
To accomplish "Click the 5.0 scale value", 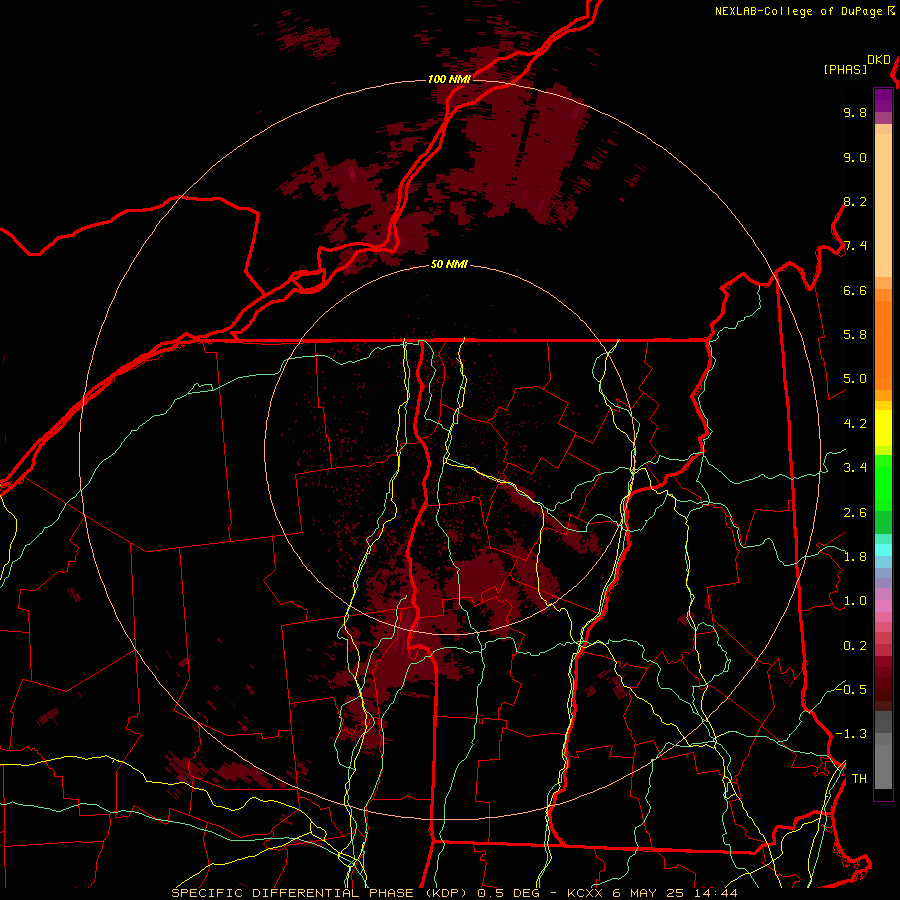I will click(x=855, y=379).
